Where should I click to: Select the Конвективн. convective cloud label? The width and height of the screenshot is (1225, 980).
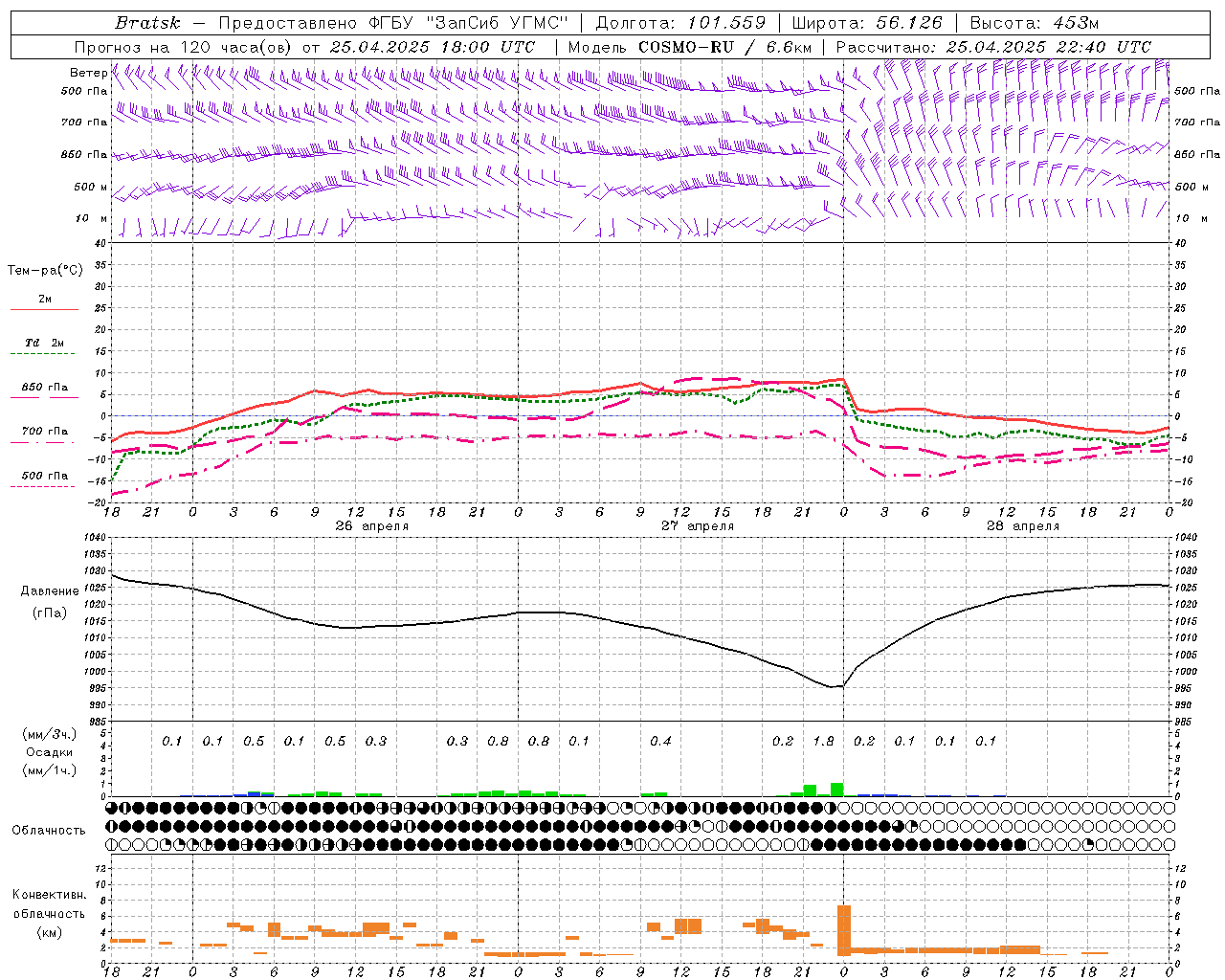tap(49, 895)
